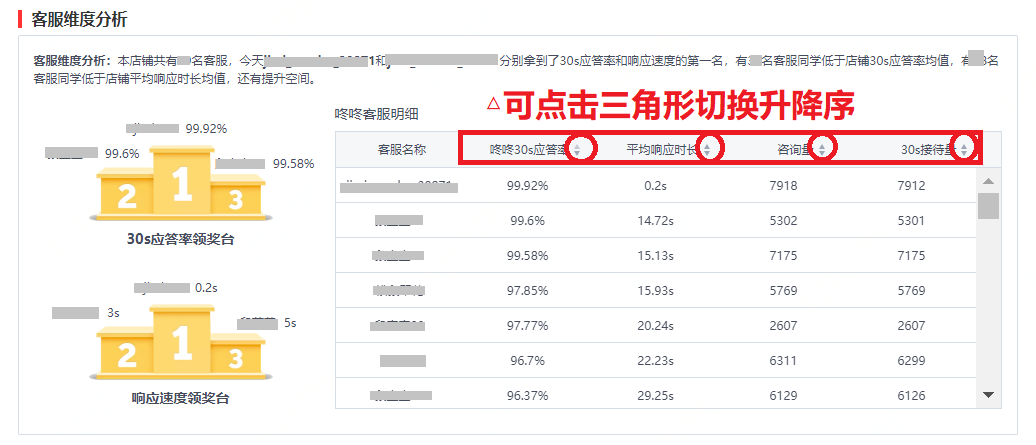1036x445 pixels.
Task: Sort by 咚咚30s应答率 using triangle icon
Action: click(x=577, y=149)
